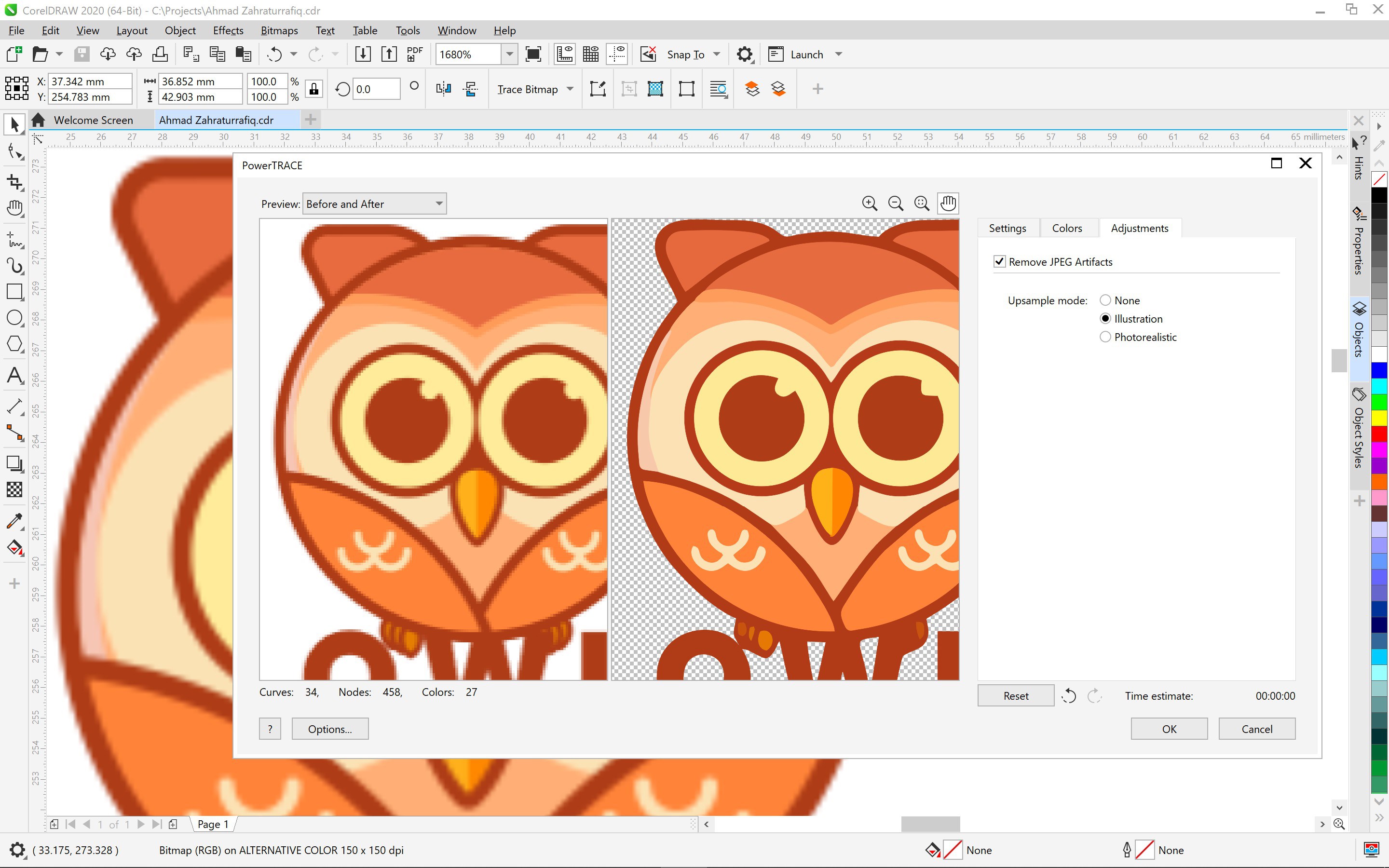Image resolution: width=1389 pixels, height=868 pixels.
Task: Expand the zoom level 1680% dropdown
Action: (509, 54)
